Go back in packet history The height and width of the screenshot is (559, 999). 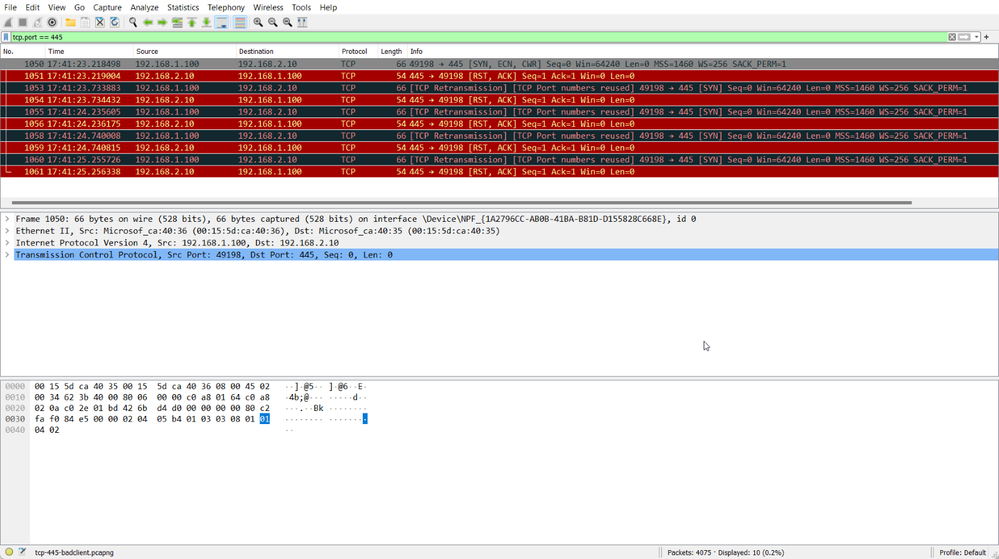[x=148, y=22]
